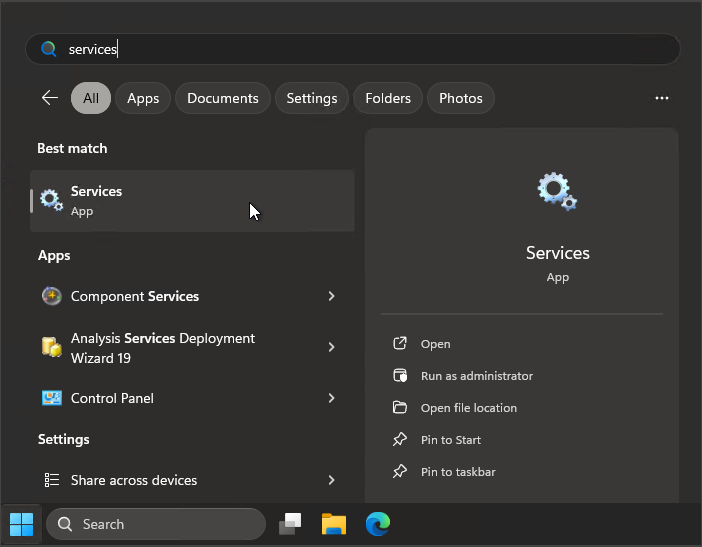Choose Run as administrator
This screenshot has width=702, height=547.
click(477, 376)
